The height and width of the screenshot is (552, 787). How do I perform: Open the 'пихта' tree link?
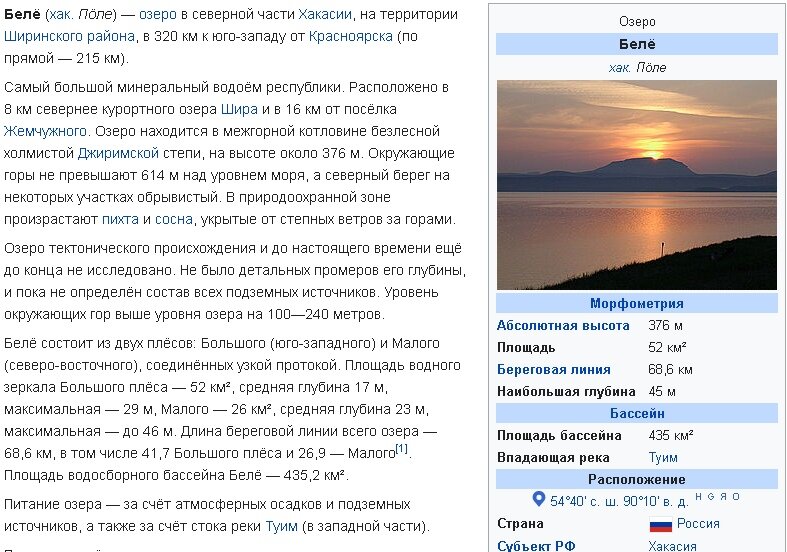coord(120,219)
